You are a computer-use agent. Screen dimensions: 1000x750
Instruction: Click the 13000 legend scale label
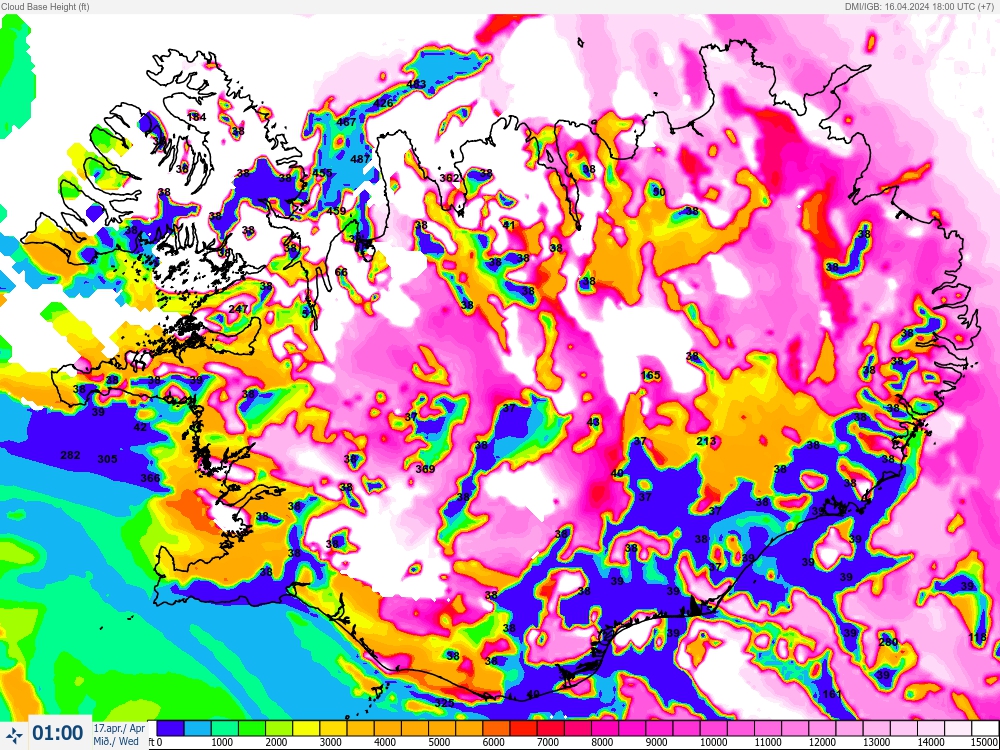pyautogui.click(x=876, y=742)
